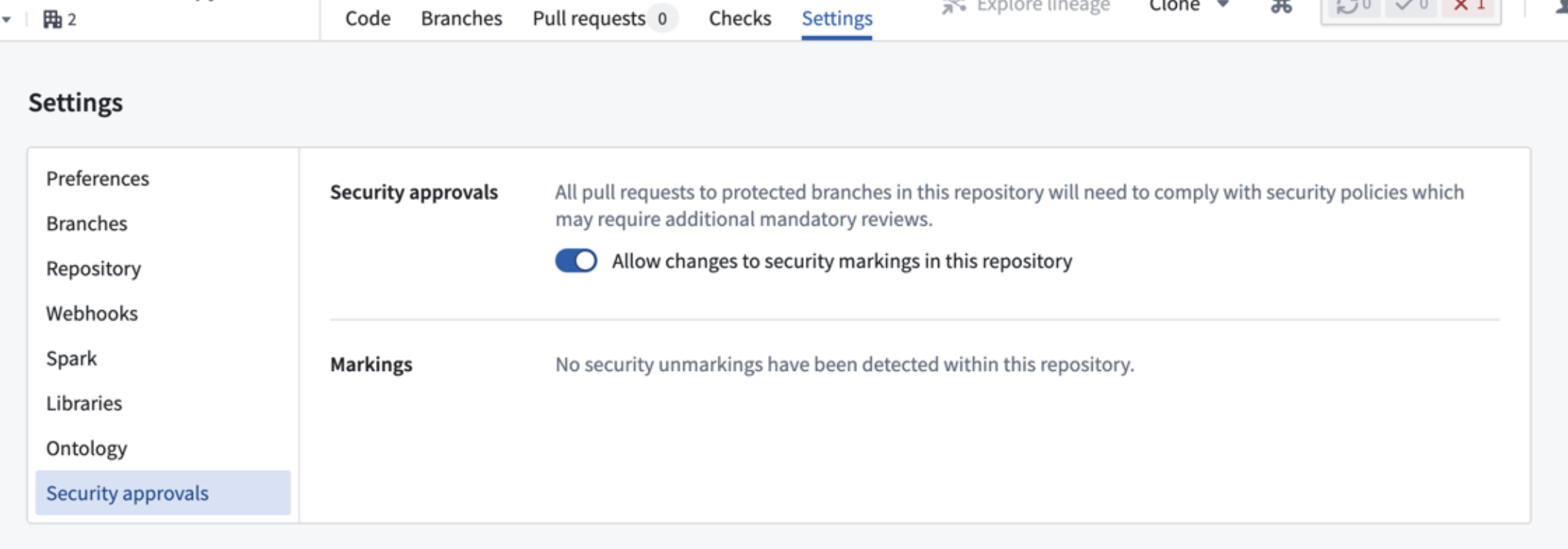Image resolution: width=1568 pixels, height=549 pixels.
Task: Select the Settings tab
Action: [x=838, y=19]
